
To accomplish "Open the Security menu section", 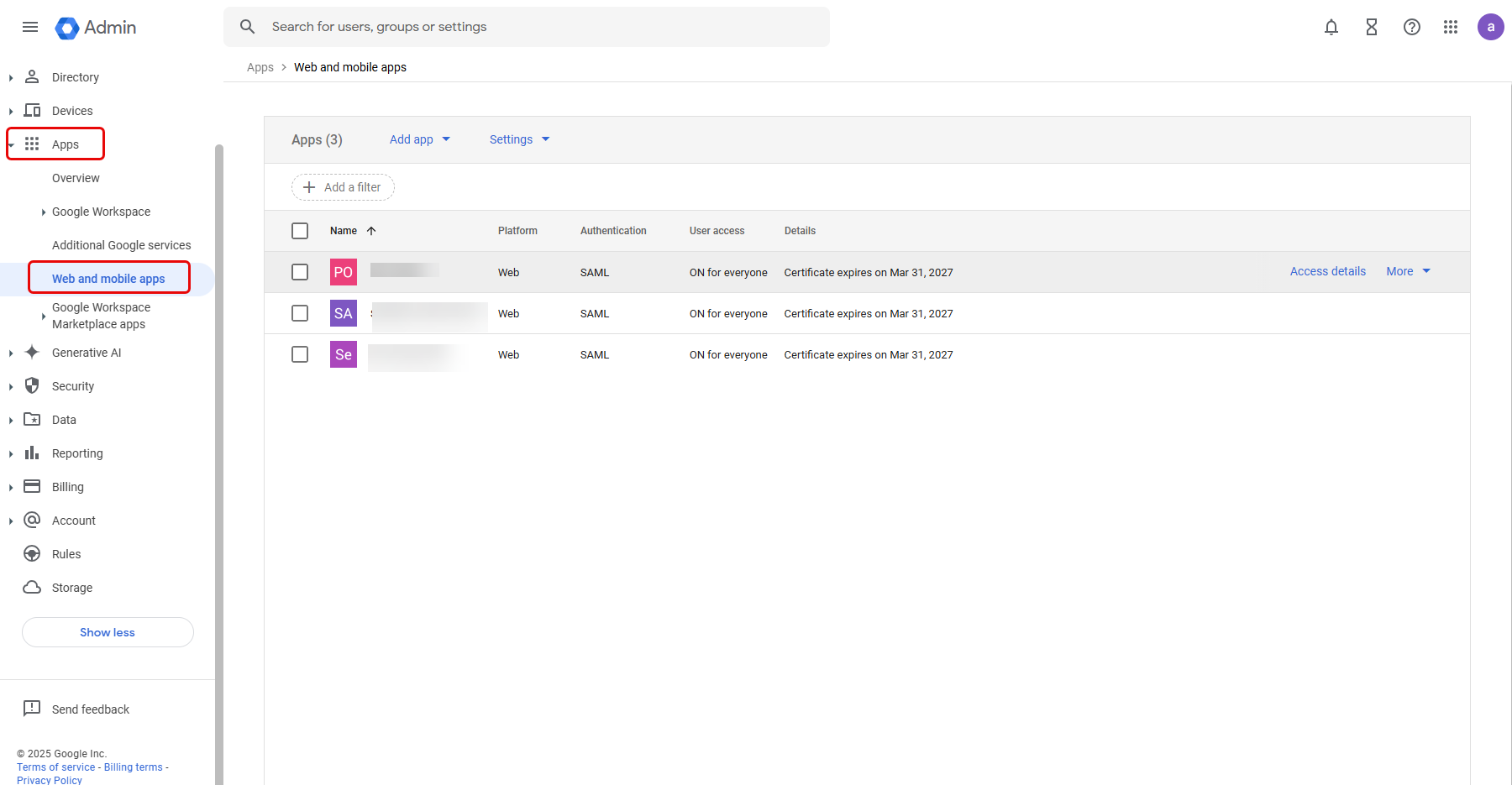I will [x=73, y=386].
